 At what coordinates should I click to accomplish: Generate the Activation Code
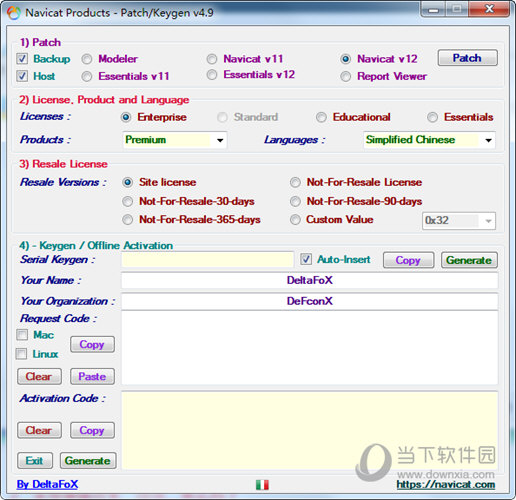pos(88,461)
